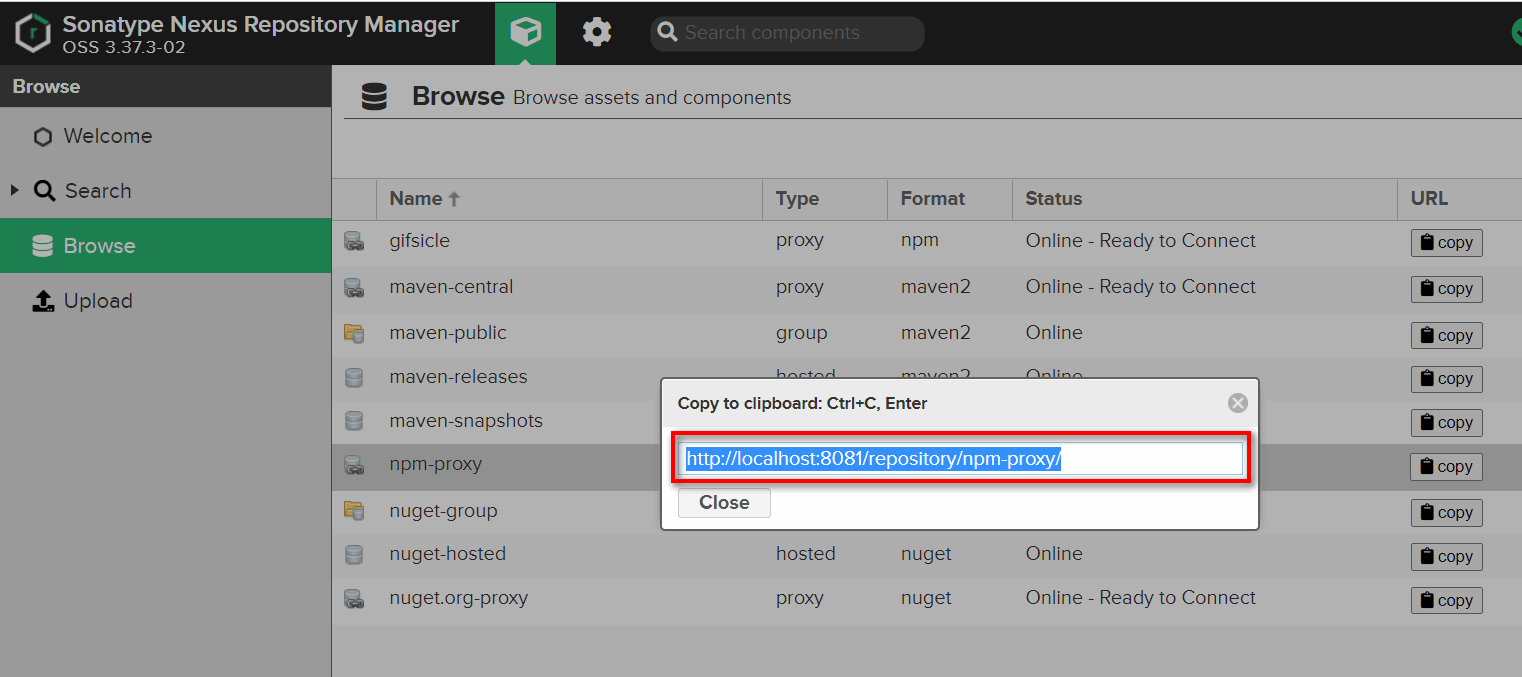
Task: Click the maven-central proxy repository icon
Action: (354, 287)
